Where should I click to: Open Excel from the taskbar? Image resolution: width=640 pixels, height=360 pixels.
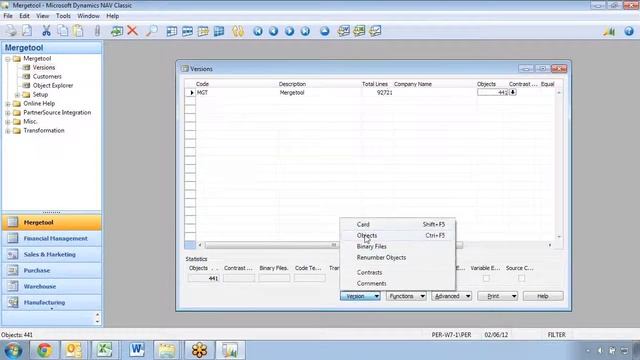pyautogui.click(x=105, y=350)
